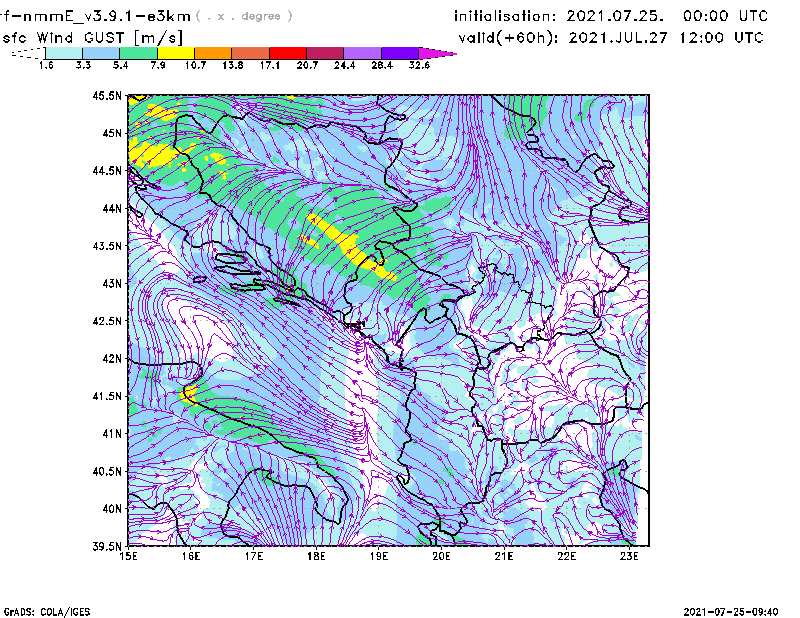The height and width of the screenshot is (618, 800).
Task: Click the '2021.JUL.27 12:00 UTC' valid time
Action: pyautogui.click(x=666, y=38)
